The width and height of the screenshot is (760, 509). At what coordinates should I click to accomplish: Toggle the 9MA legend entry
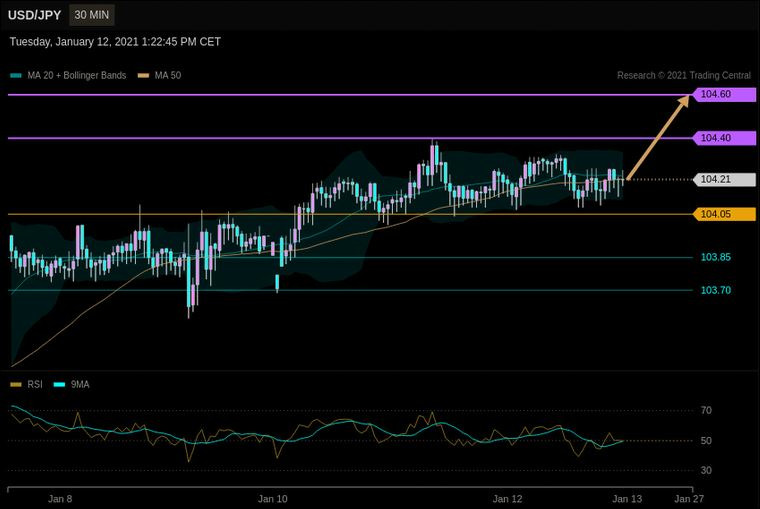pos(72,384)
